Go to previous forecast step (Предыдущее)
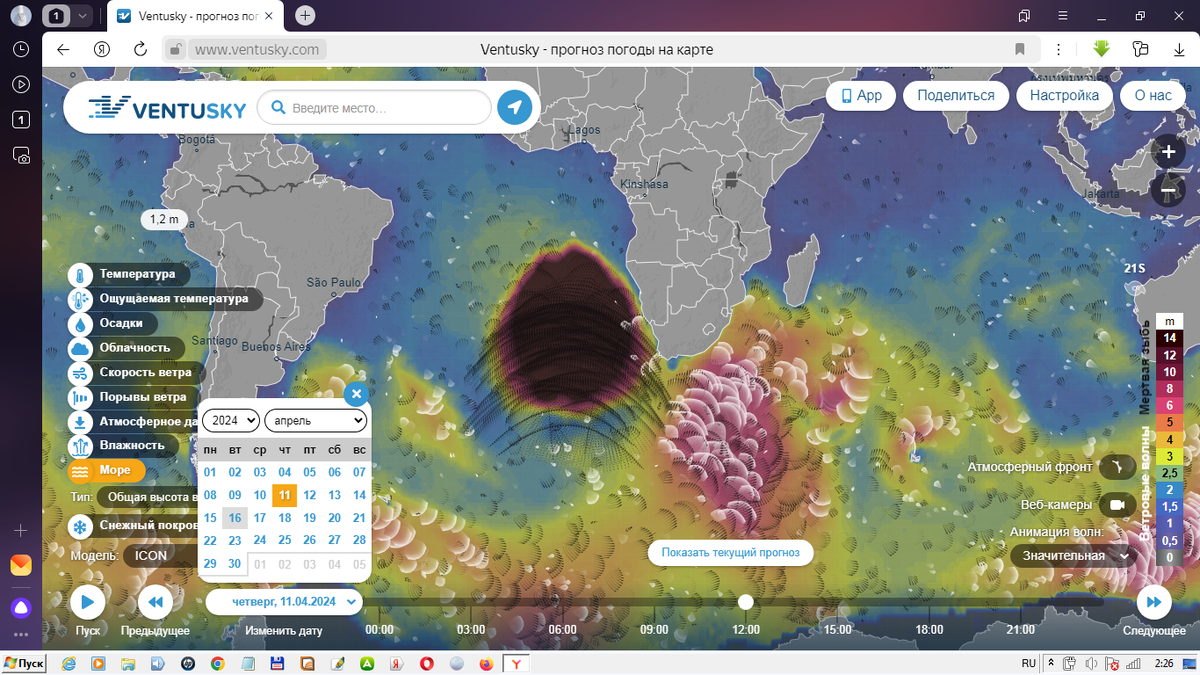 [155, 602]
